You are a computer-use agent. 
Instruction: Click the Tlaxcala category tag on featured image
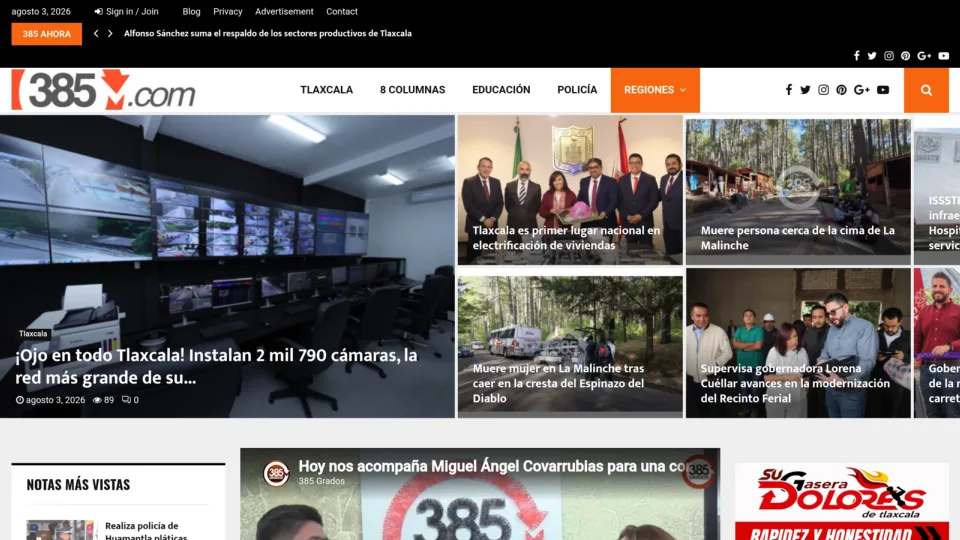33,334
